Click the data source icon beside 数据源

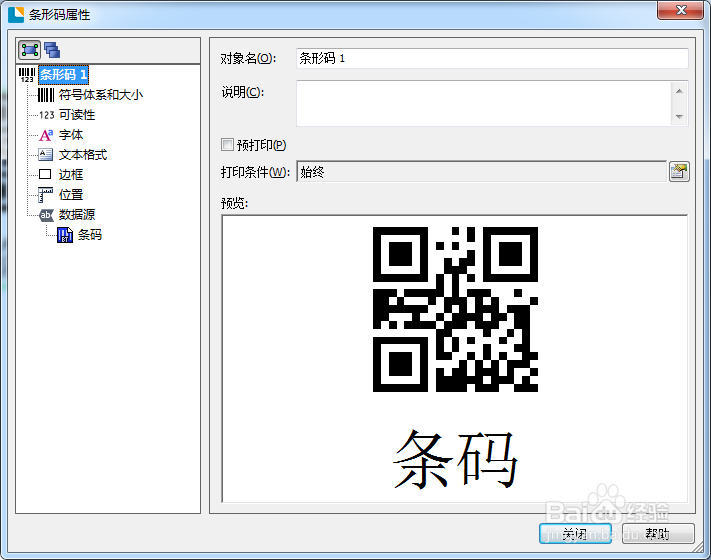pyautogui.click(x=46, y=215)
